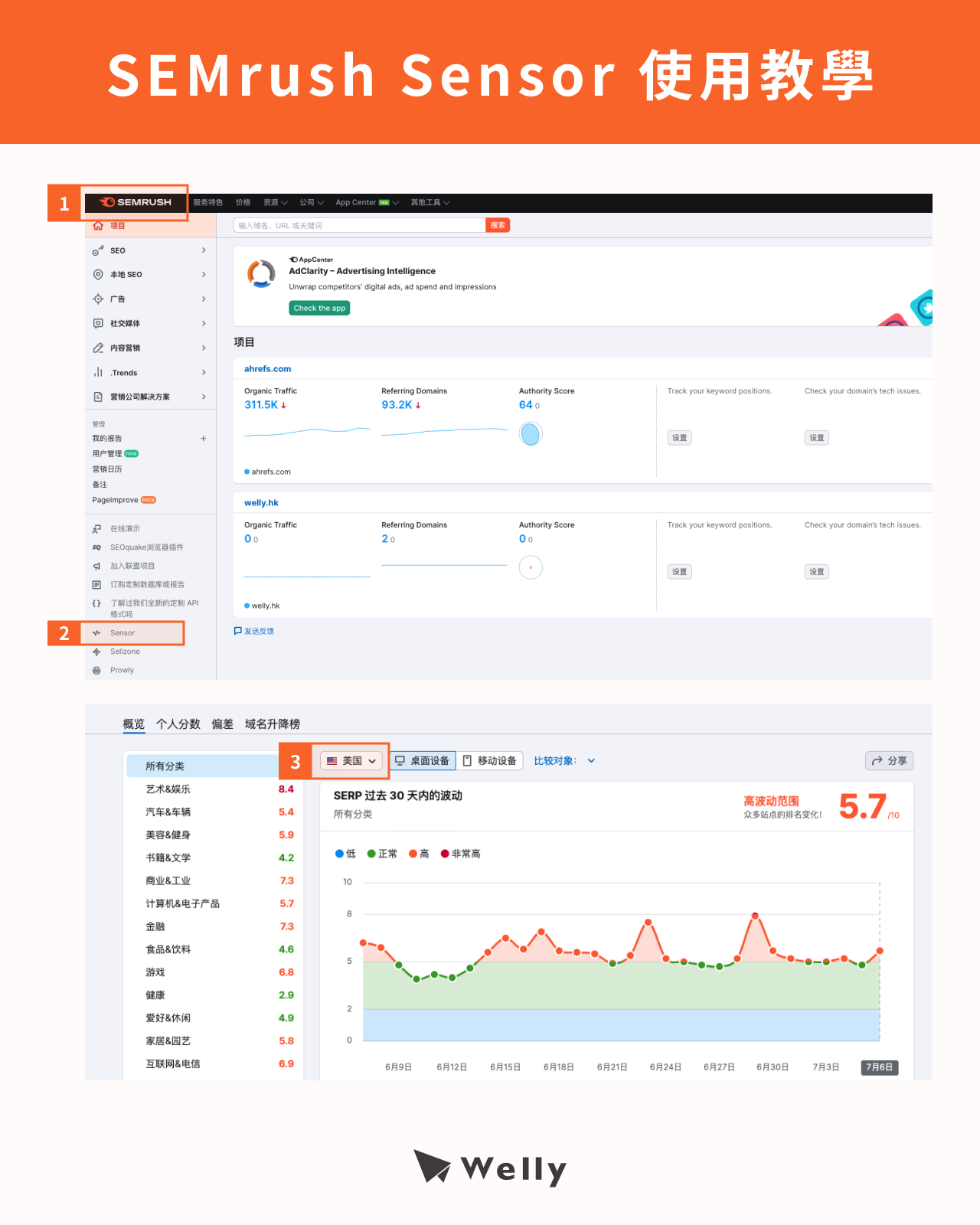Select the 艺术&娱乐 category row
980x1225 pixels.
tap(213, 789)
